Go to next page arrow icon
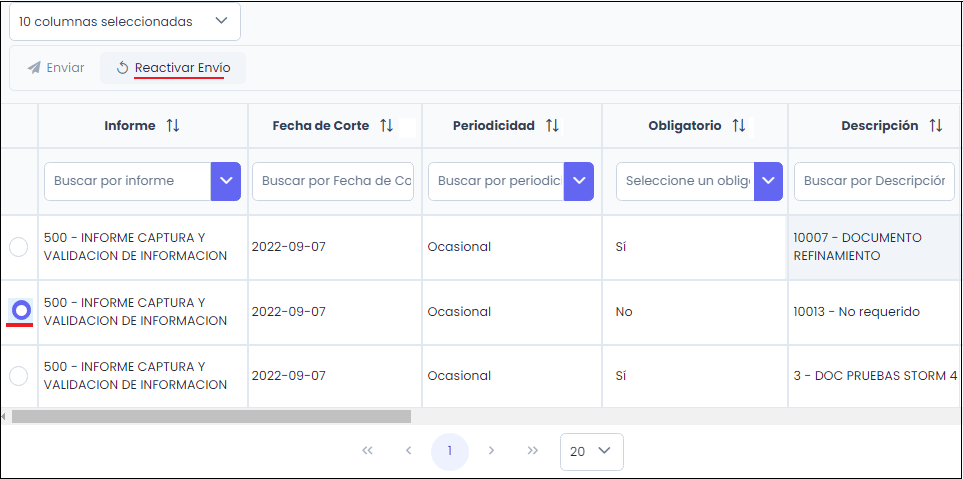This screenshot has width=963, height=479. 491,451
